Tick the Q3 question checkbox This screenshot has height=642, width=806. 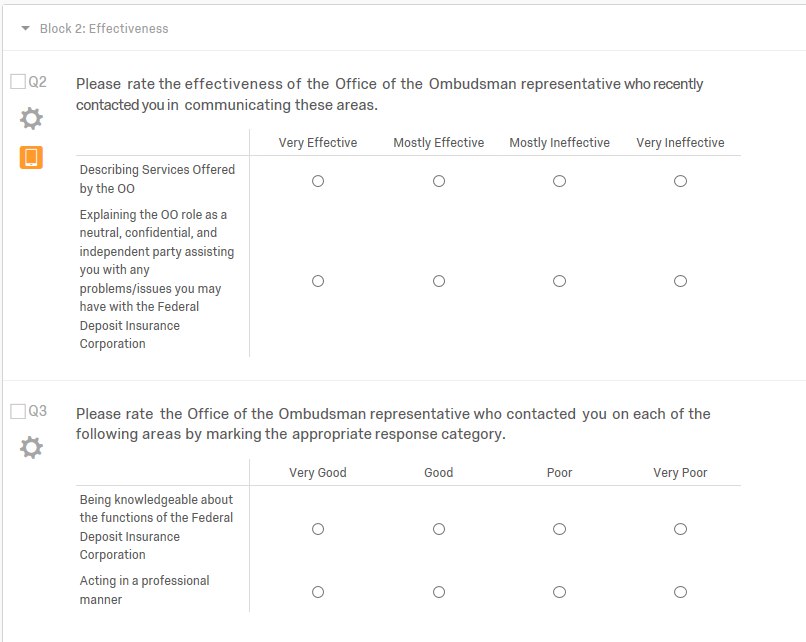pos(18,411)
